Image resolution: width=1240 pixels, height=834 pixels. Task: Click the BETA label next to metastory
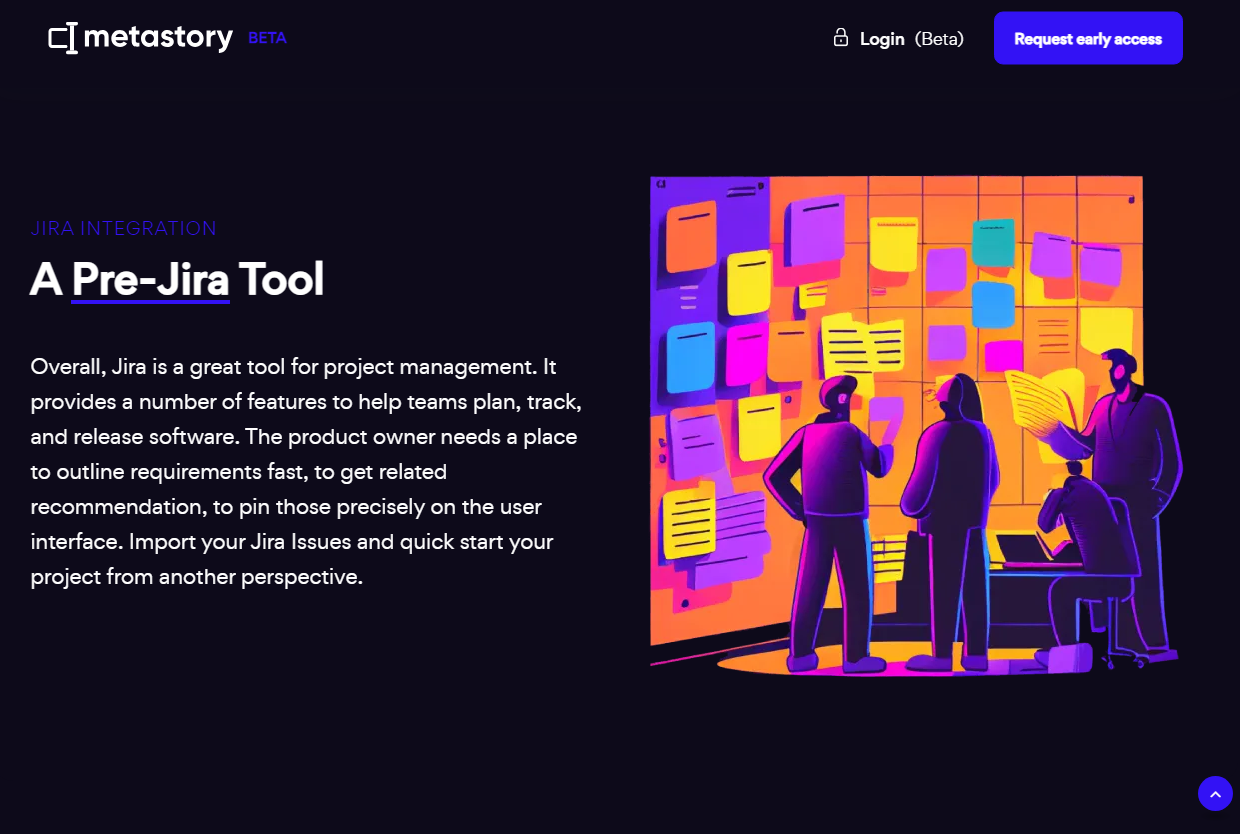[x=267, y=38]
